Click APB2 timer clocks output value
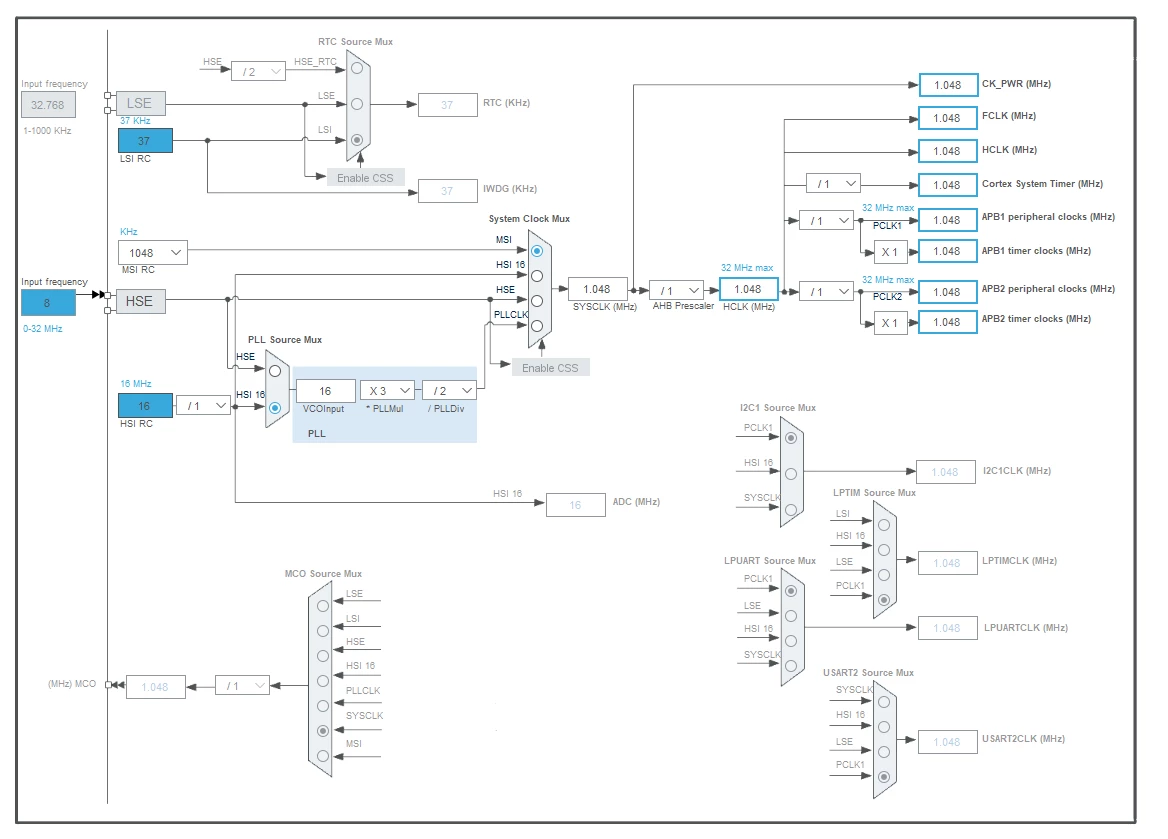 click(x=948, y=323)
